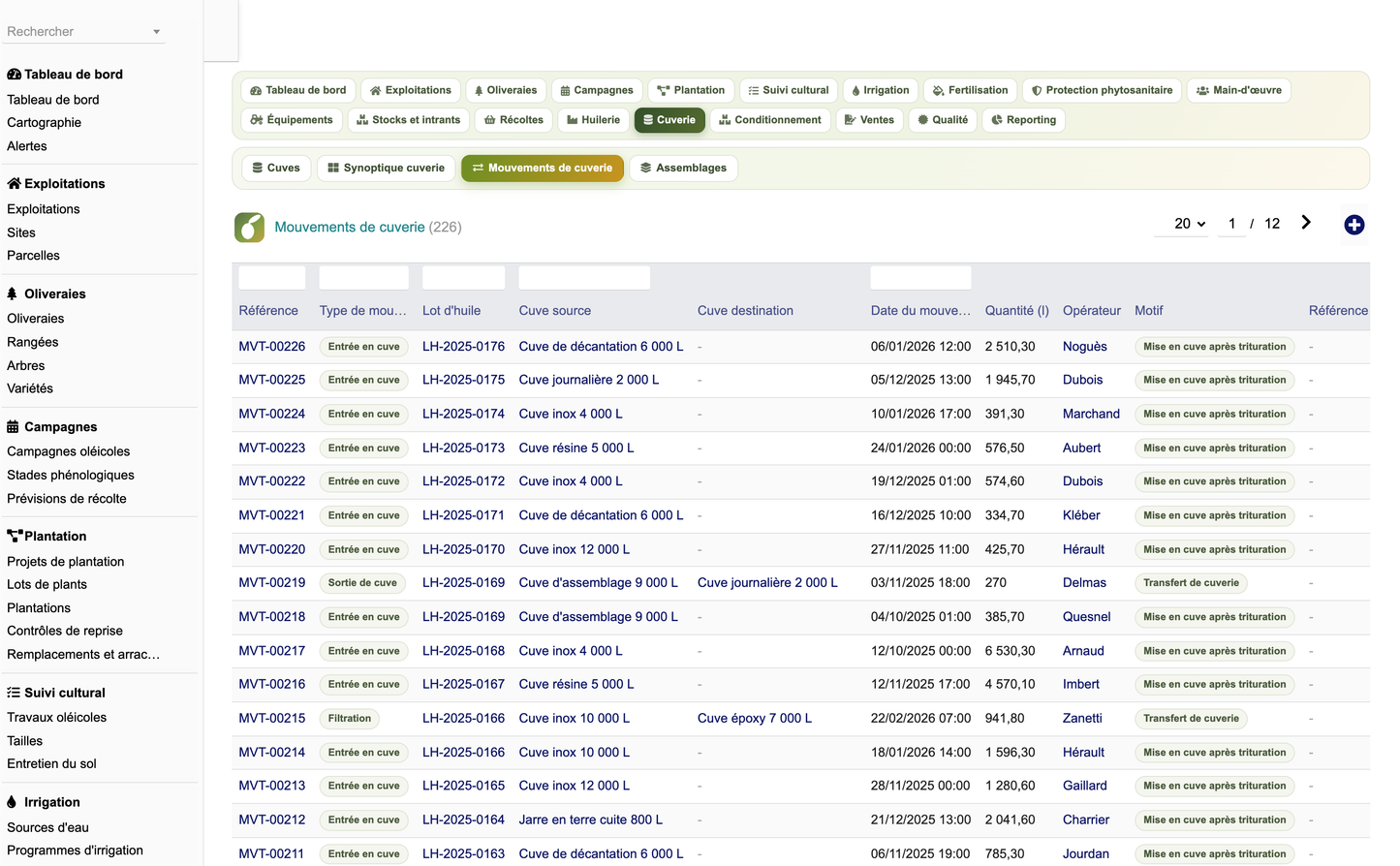This screenshot has height=866, width=1400.
Task: Go to the Ventes tab
Action: pos(870,120)
